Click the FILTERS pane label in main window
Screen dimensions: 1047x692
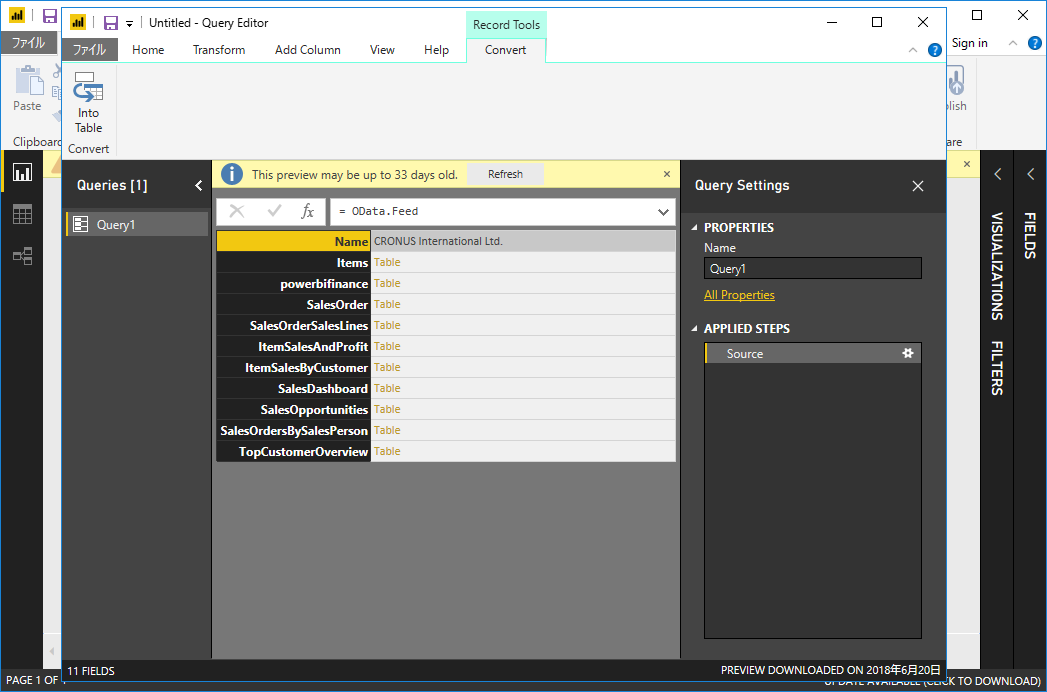[997, 368]
